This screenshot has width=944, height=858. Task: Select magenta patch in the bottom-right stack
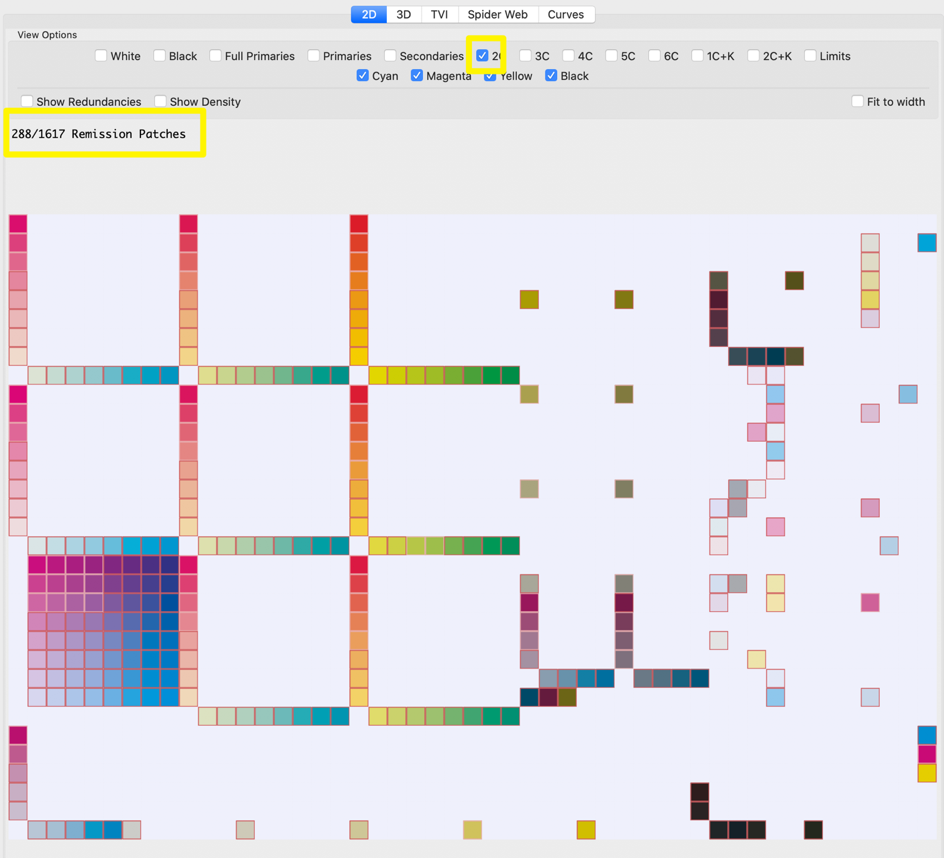[x=927, y=754]
